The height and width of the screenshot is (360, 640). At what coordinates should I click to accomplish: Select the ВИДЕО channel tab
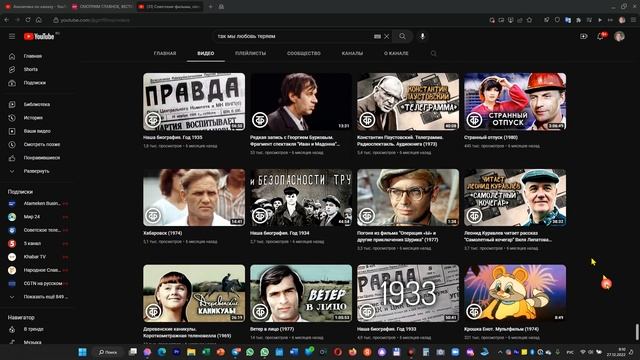pos(206,53)
